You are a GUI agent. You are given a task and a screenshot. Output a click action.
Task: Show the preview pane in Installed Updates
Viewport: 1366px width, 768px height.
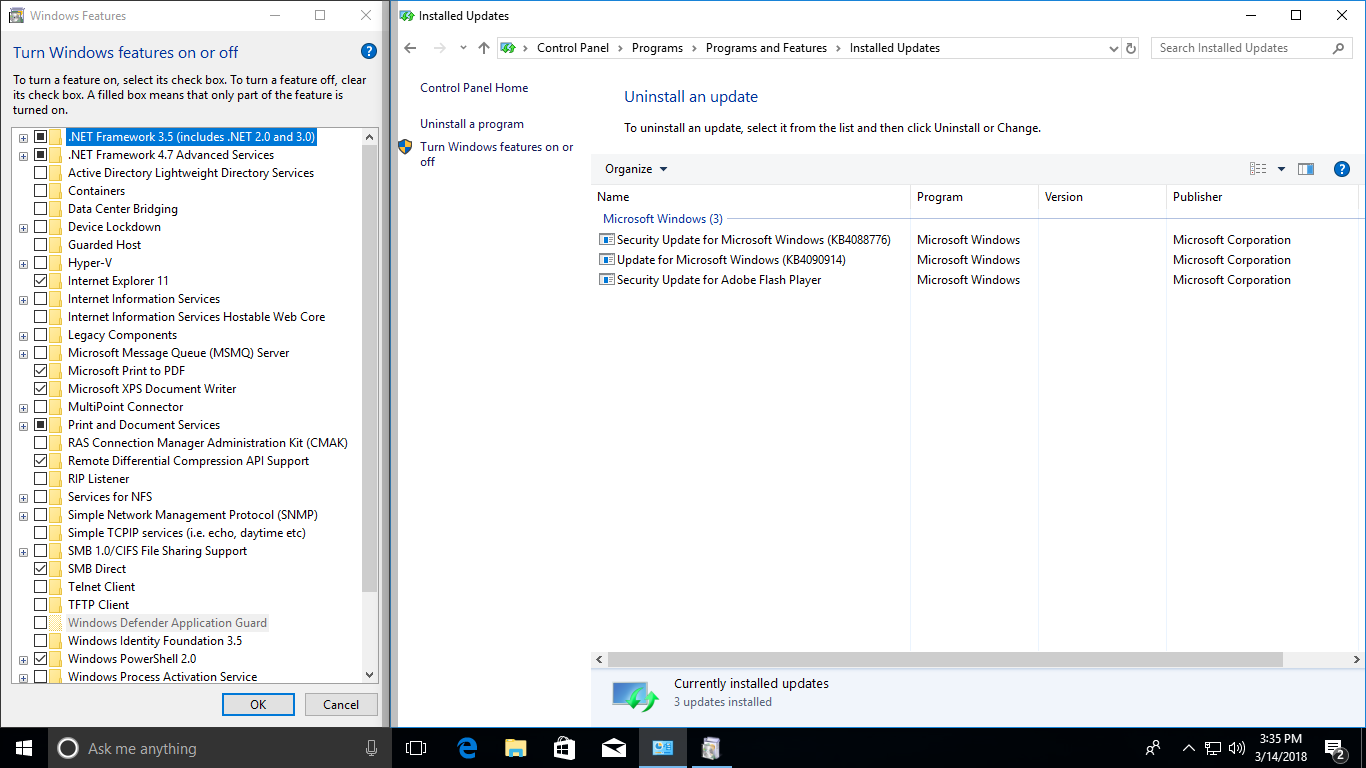(1306, 169)
